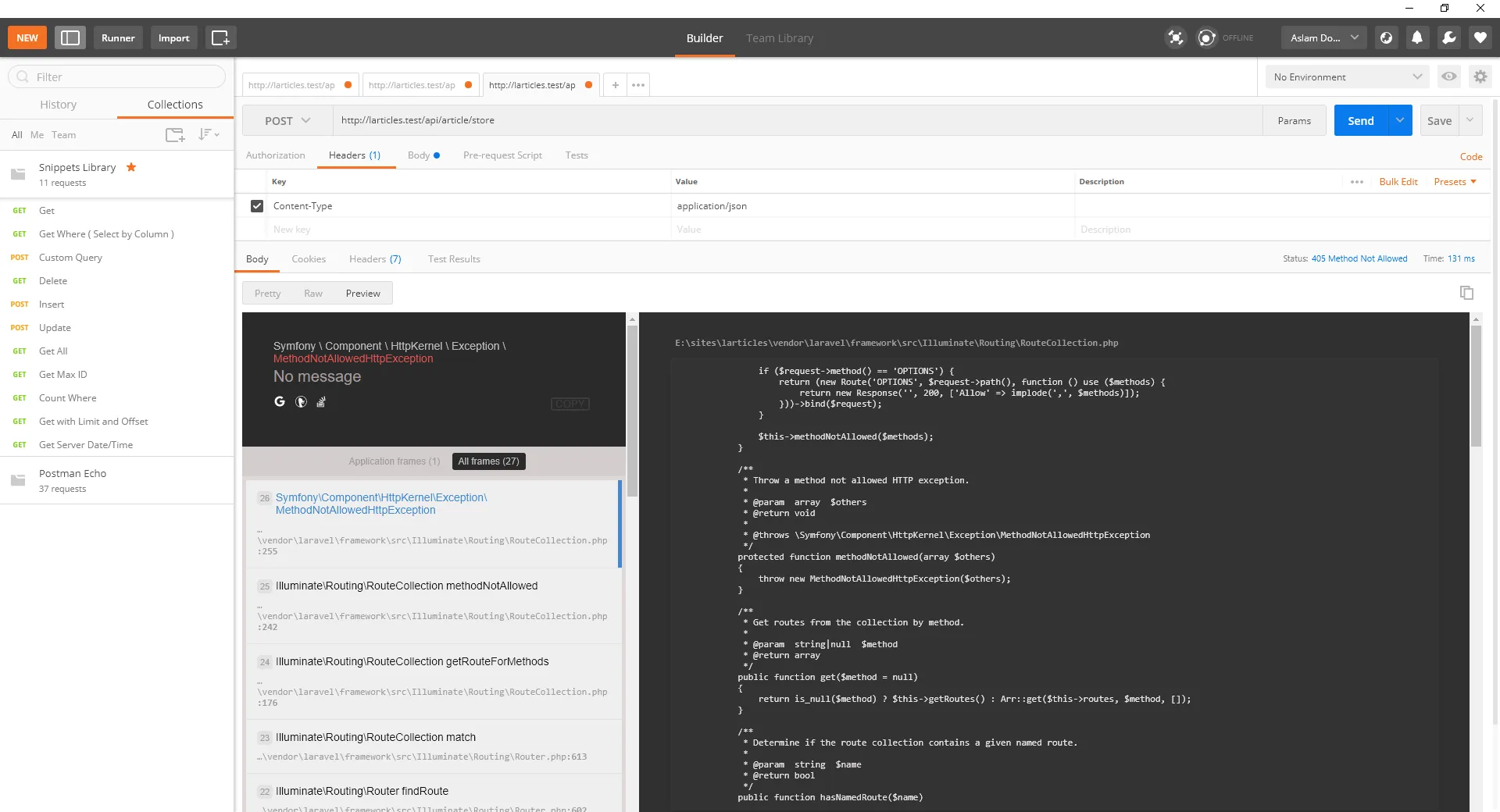
Task: Open headers table column options ellipsis
Action: point(1357,182)
